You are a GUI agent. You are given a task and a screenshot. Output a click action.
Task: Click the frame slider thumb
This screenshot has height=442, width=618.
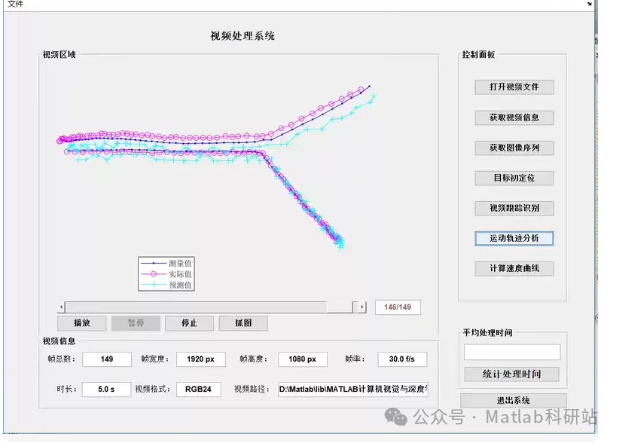[x=339, y=307]
